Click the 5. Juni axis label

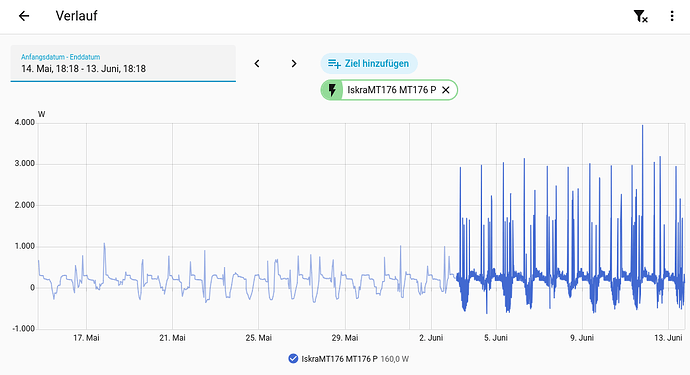(x=496, y=338)
